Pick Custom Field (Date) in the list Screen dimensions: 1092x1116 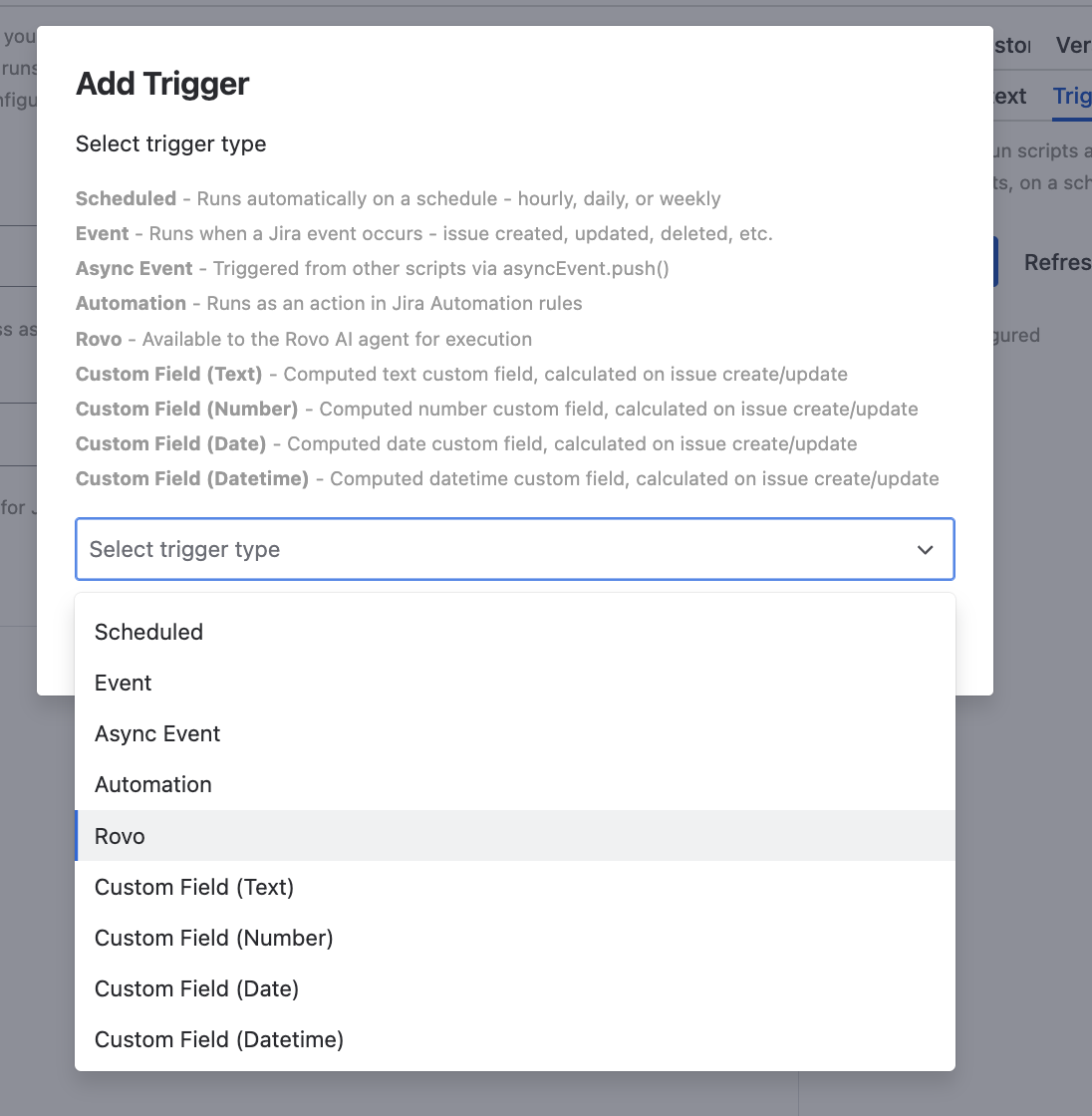point(196,988)
